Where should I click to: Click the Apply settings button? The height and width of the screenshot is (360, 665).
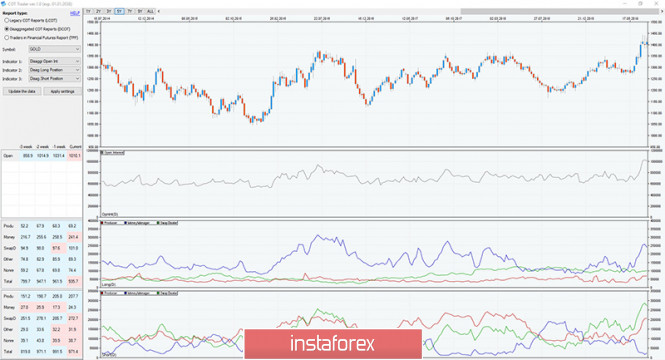tap(62, 92)
